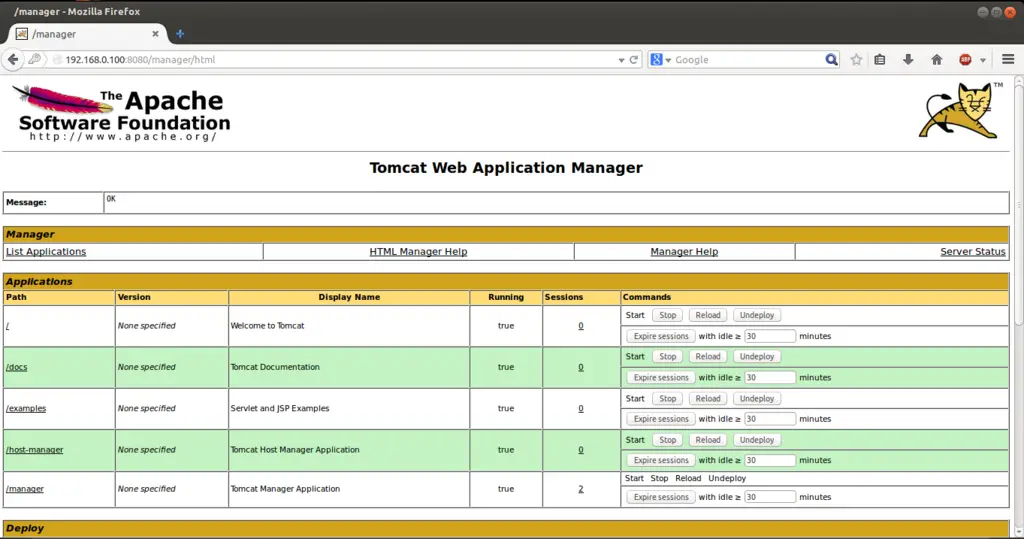View sessions count for root application

(581, 325)
